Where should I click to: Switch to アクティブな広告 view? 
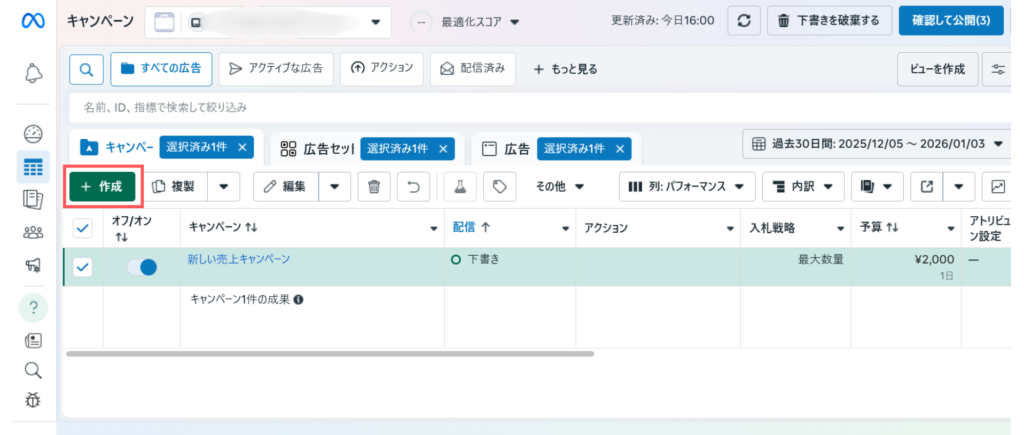(x=276, y=69)
